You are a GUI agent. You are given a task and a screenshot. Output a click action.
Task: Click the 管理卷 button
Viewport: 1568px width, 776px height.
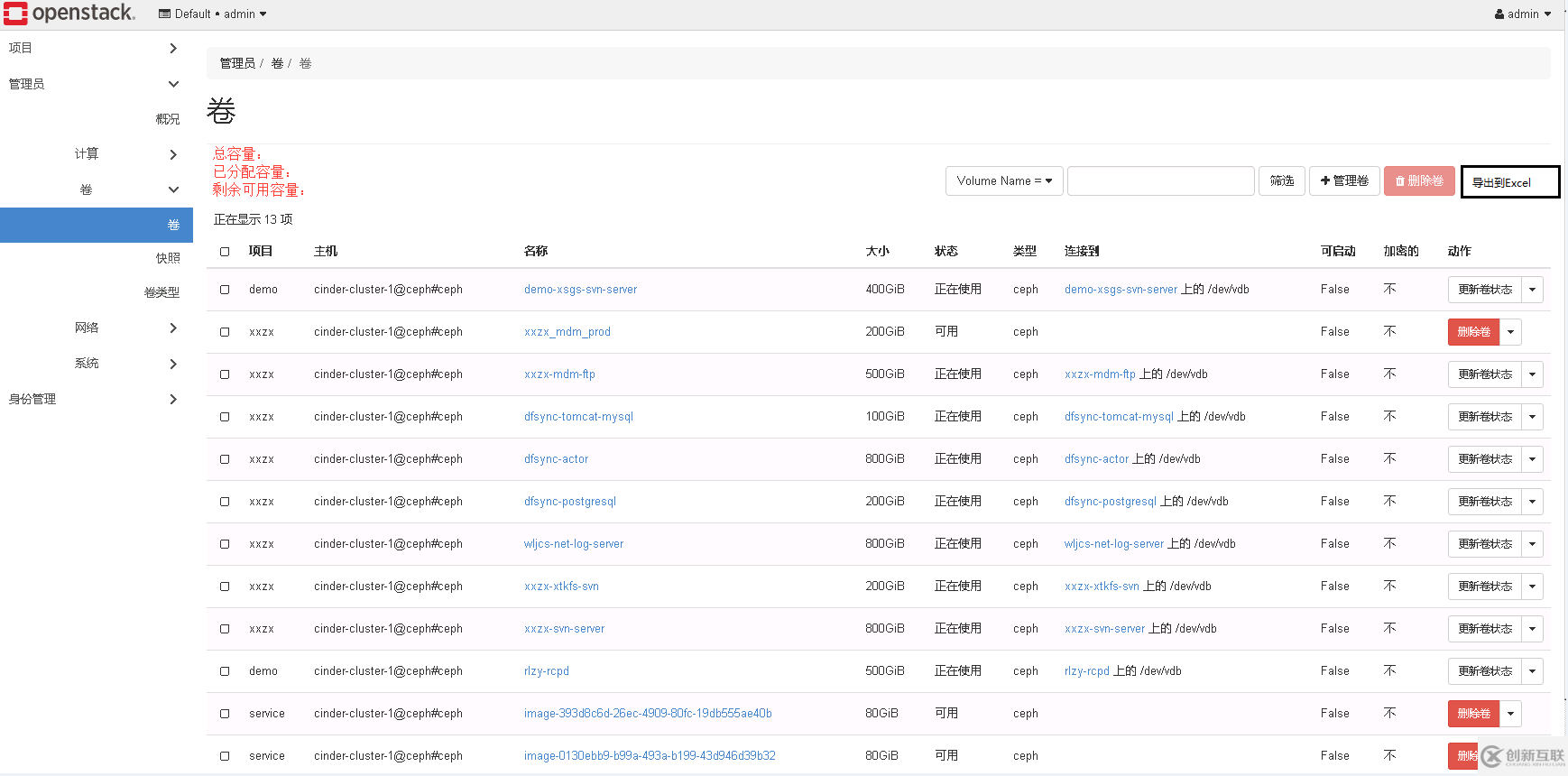pos(1344,180)
